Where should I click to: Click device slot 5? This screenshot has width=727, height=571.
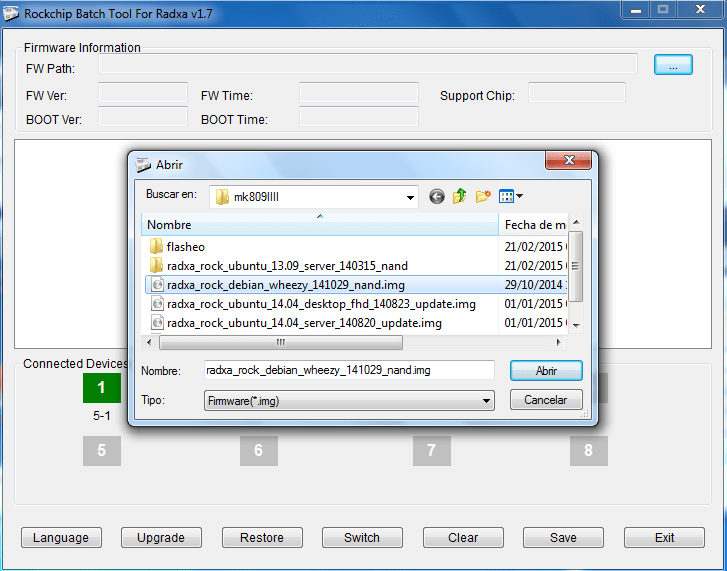point(102,450)
